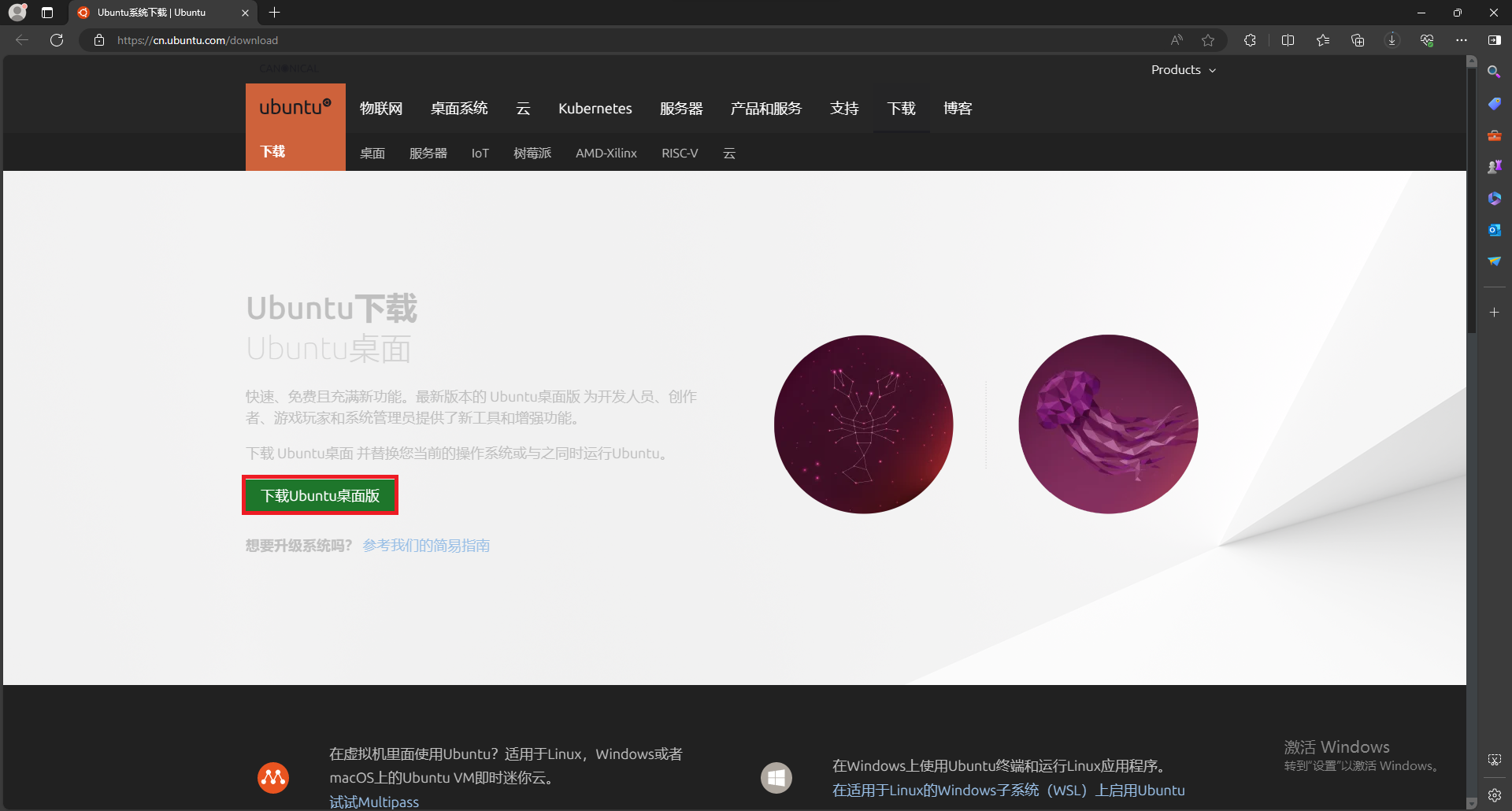Screen dimensions: 1512x811
Task: Open the 参考我们的简易指南 link
Action: click(426, 546)
